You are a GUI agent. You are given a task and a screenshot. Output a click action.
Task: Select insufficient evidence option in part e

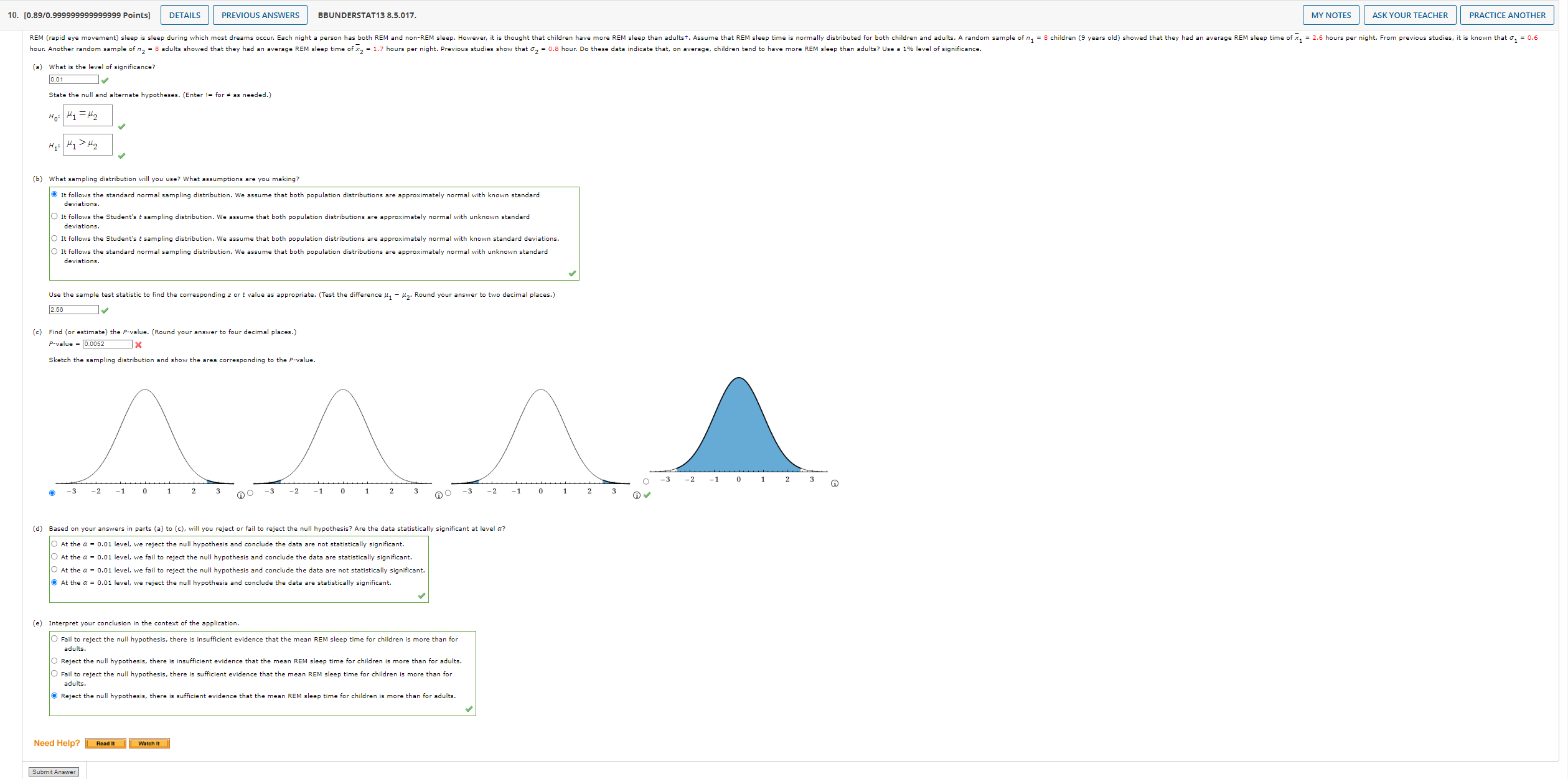pyautogui.click(x=55, y=661)
